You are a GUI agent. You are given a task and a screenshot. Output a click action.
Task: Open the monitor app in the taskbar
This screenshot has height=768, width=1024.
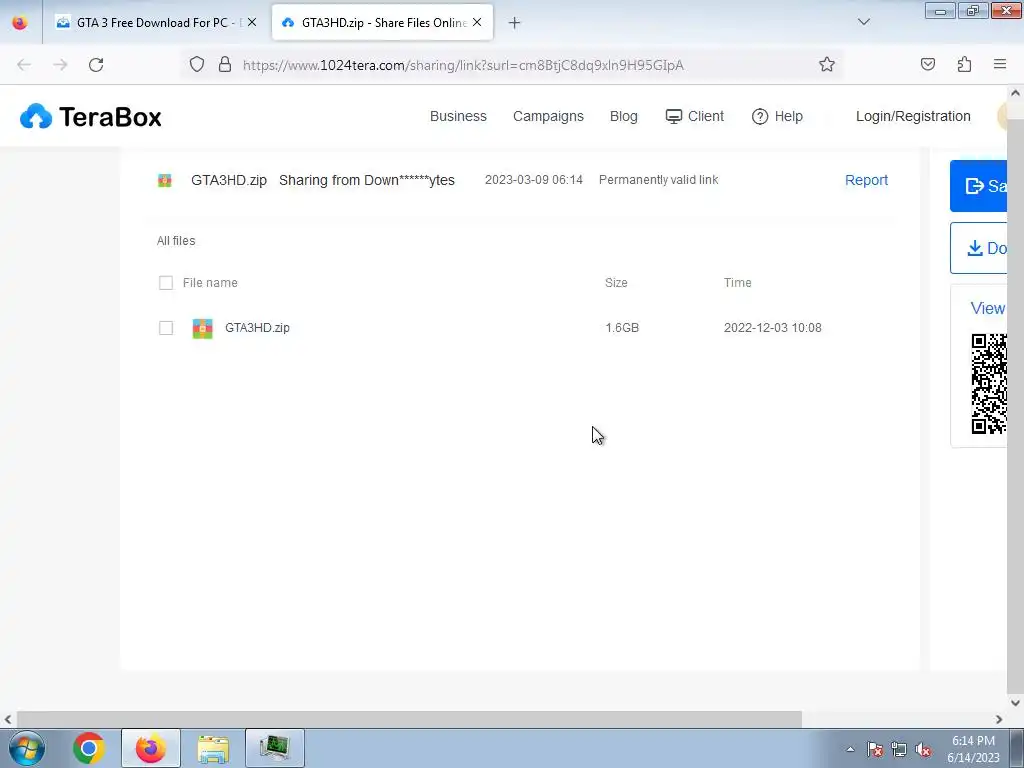(x=274, y=748)
